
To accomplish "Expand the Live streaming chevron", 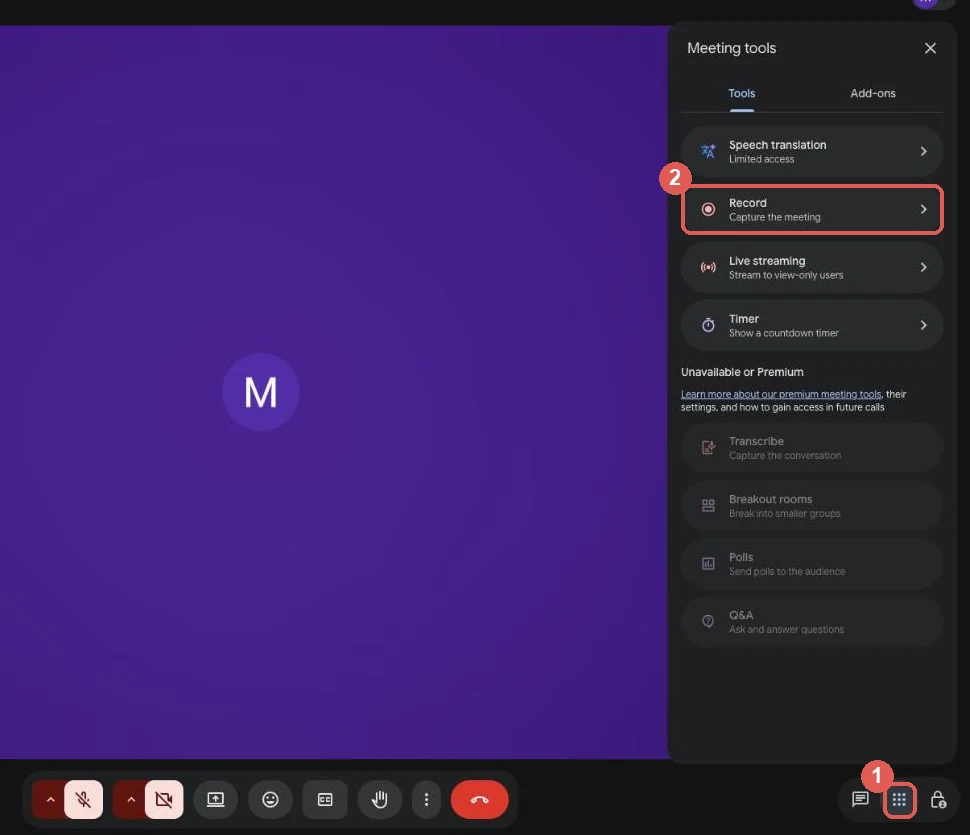I will click(923, 267).
